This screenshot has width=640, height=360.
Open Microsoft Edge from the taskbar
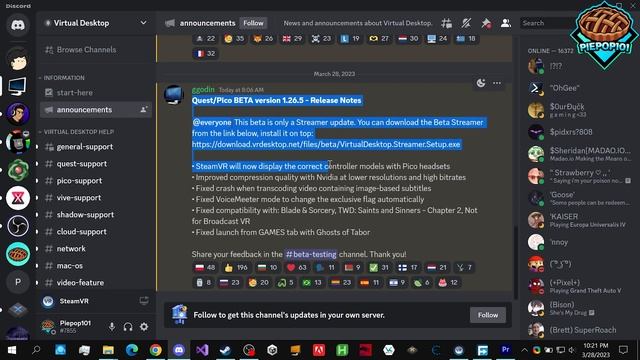coord(131,350)
